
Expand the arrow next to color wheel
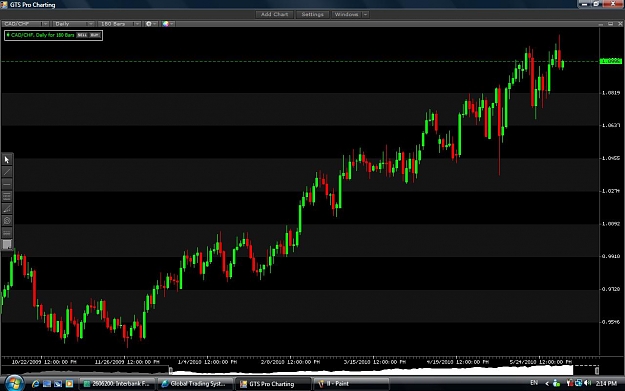[172, 24]
